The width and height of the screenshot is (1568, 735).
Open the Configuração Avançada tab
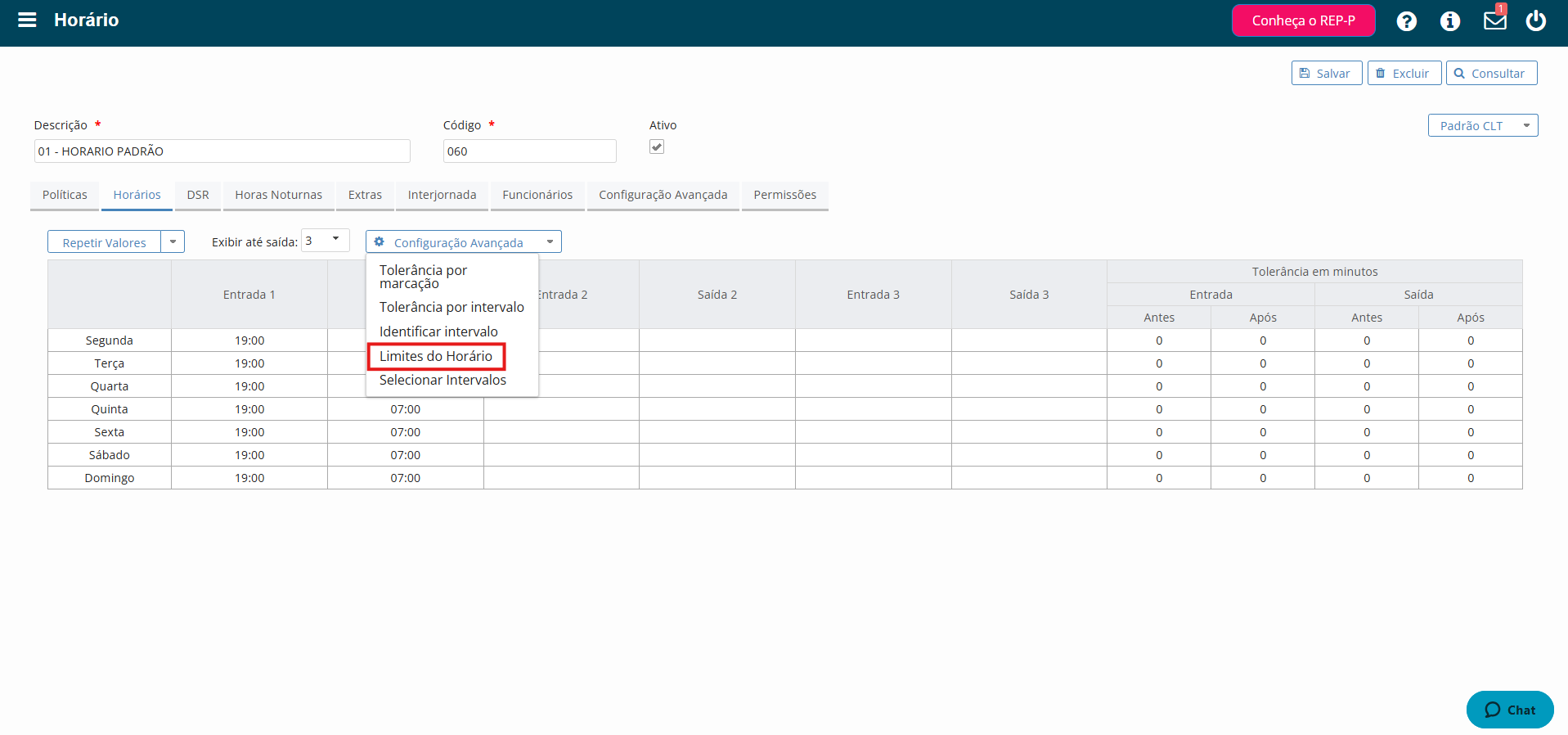[663, 195]
